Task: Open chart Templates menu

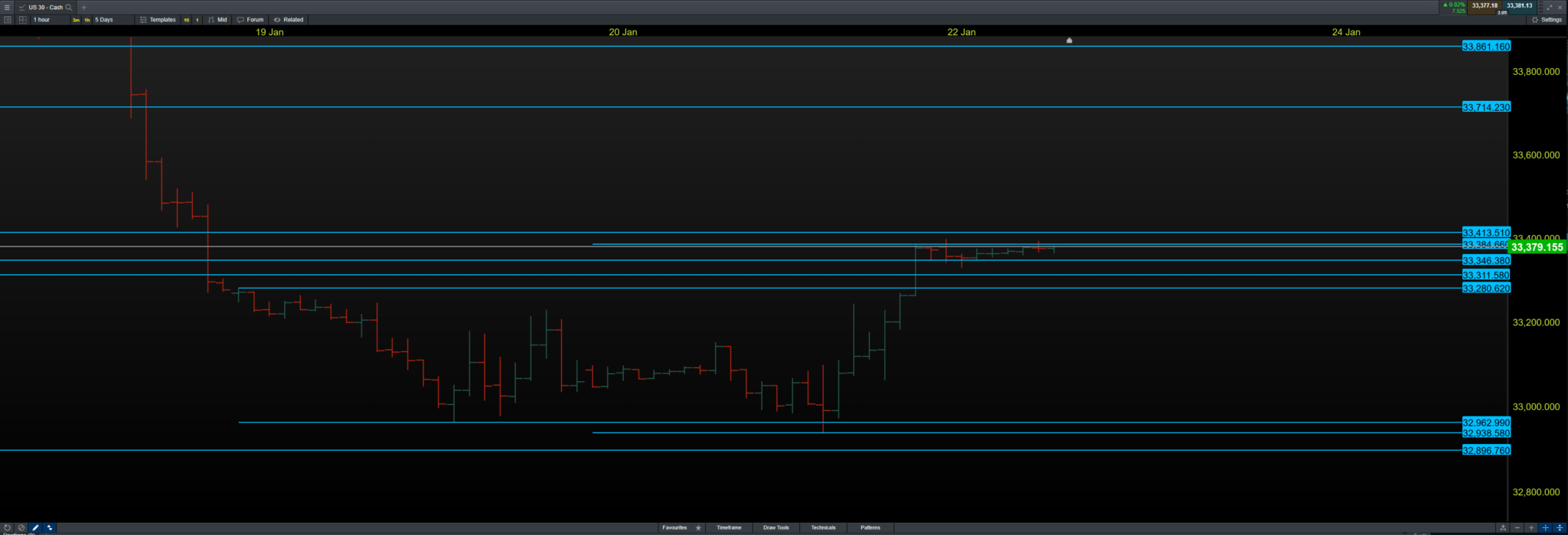Action: [x=157, y=20]
